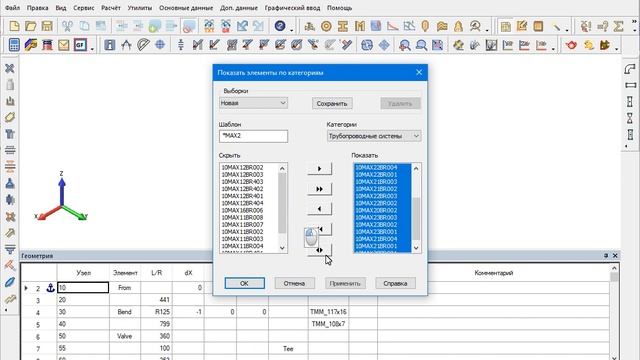This screenshot has height=360, width=640.
Task: Click the red teapot icon
Action: (x=571, y=44)
